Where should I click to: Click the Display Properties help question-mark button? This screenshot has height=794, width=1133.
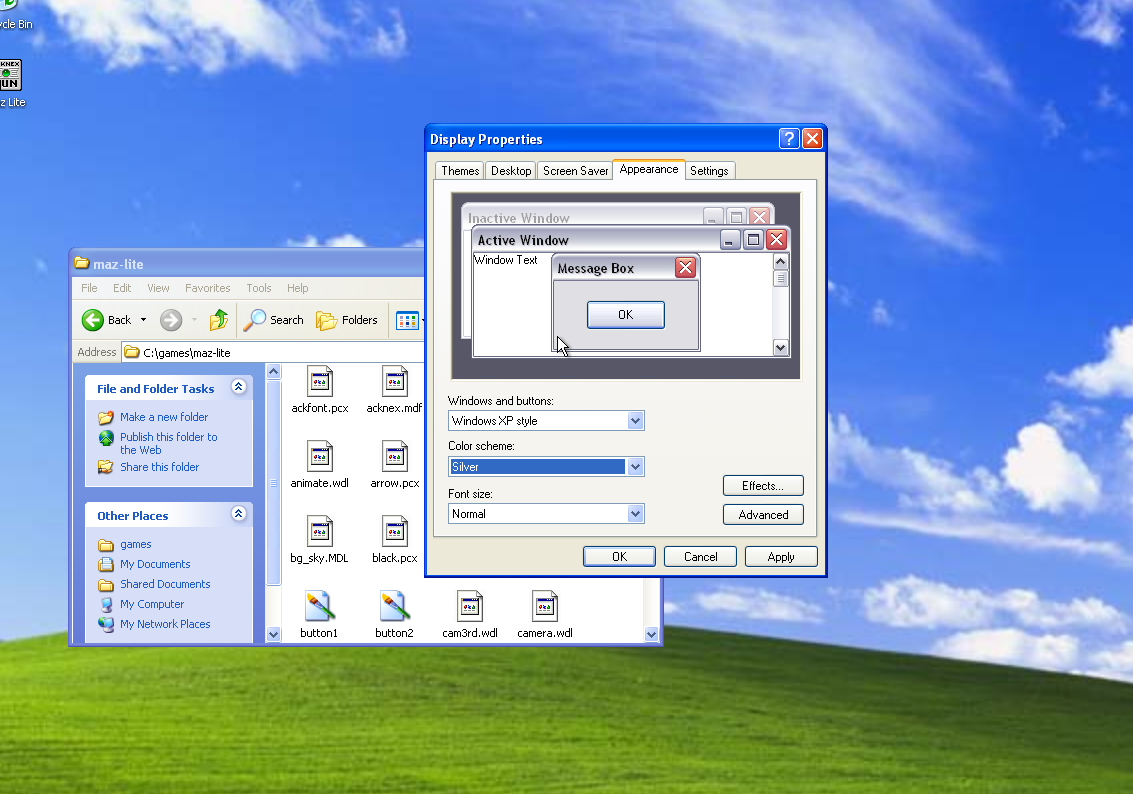coord(789,138)
